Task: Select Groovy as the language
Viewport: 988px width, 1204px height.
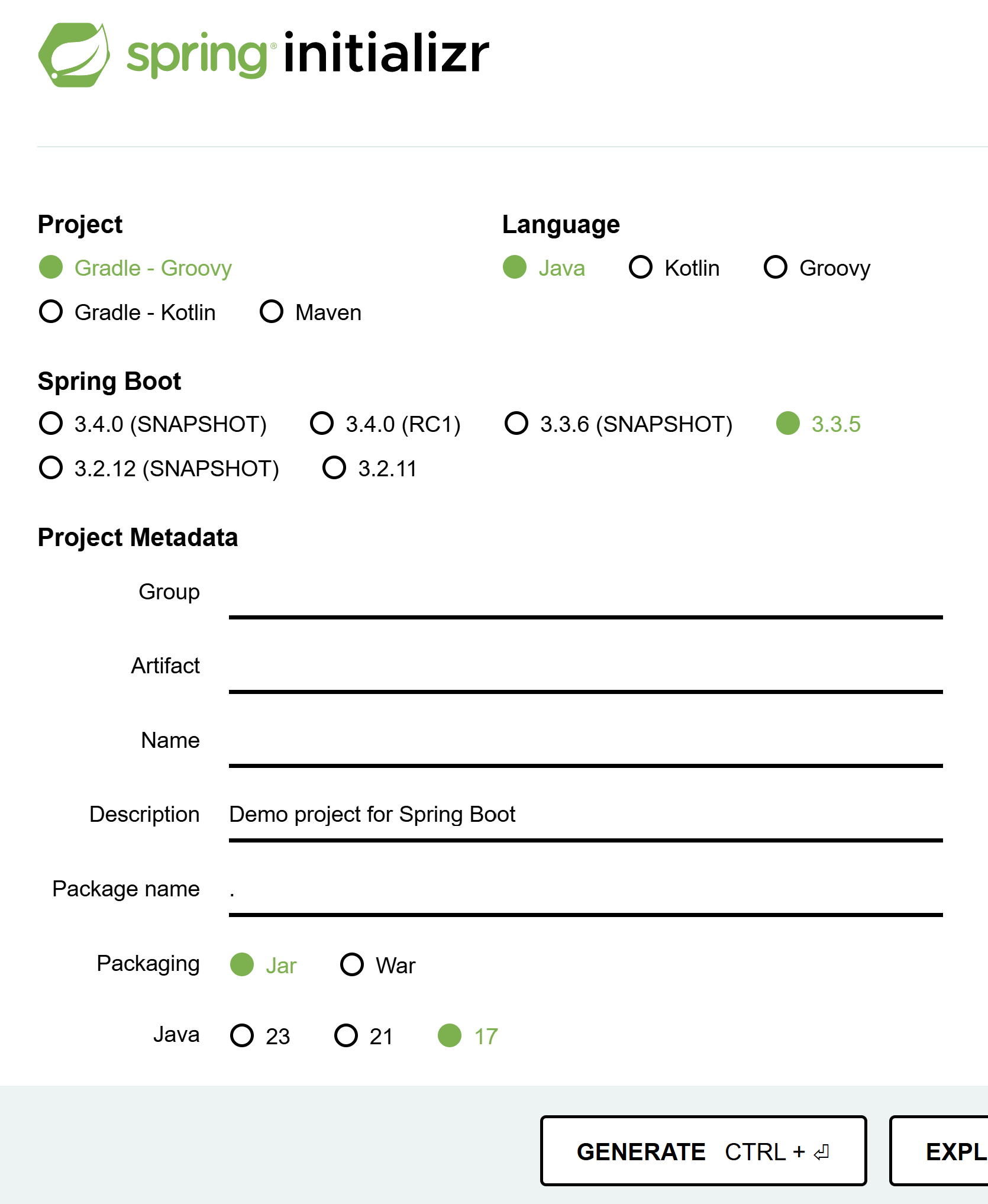Action: [776, 267]
